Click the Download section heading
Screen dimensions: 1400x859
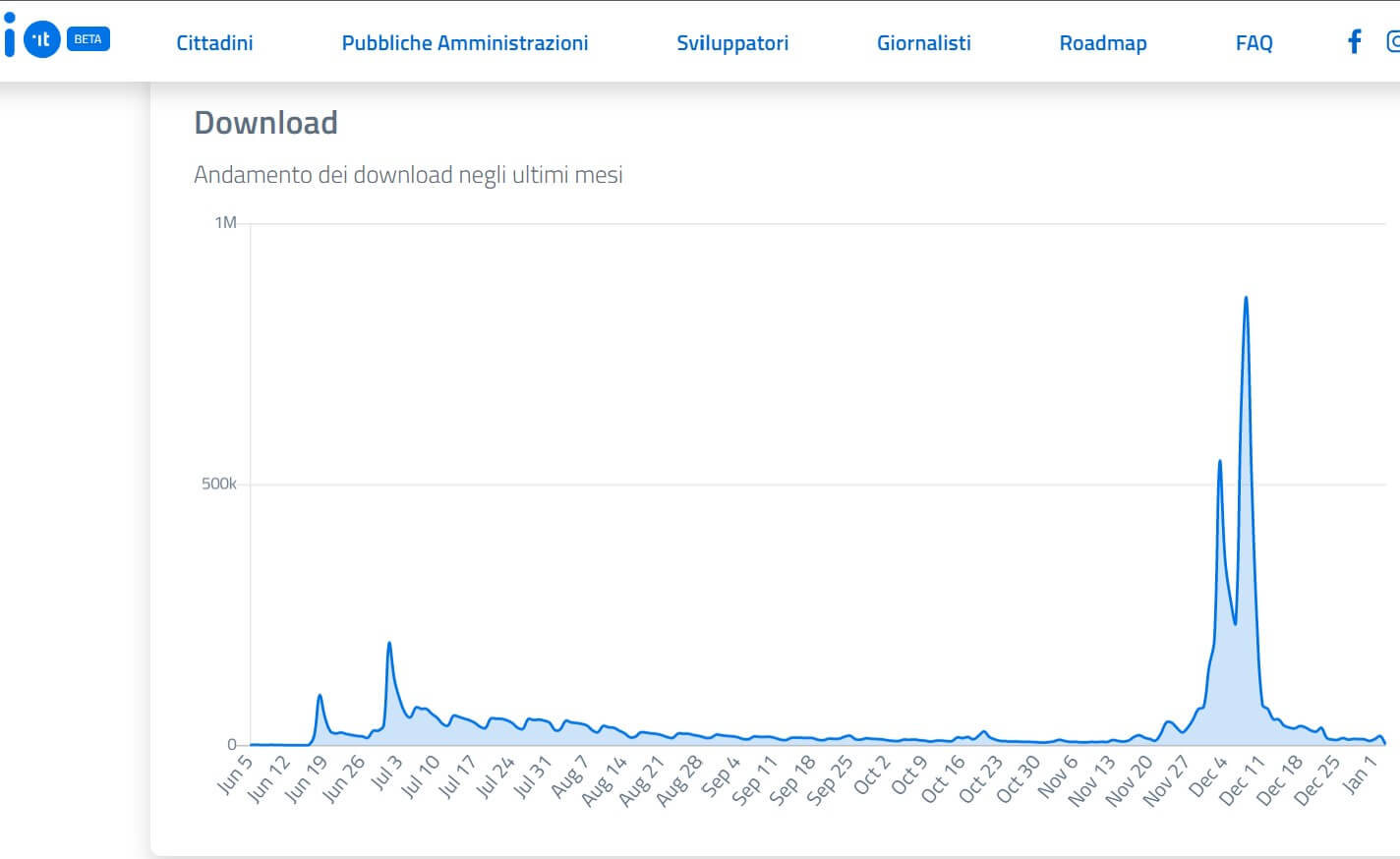point(265,123)
